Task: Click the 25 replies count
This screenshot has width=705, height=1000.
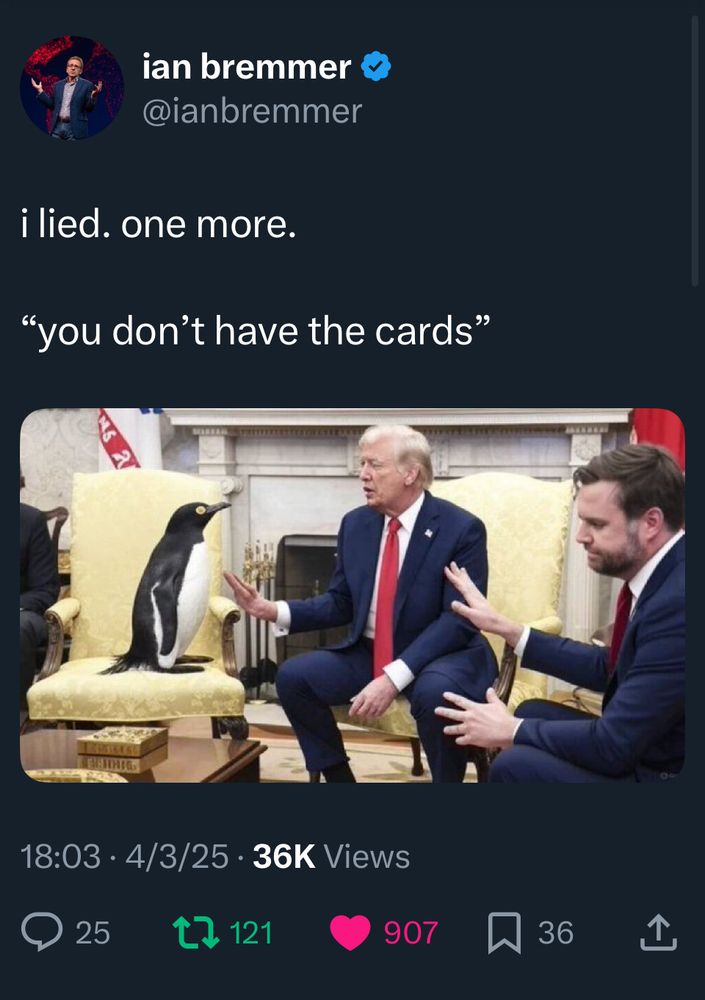Action: coord(93,932)
